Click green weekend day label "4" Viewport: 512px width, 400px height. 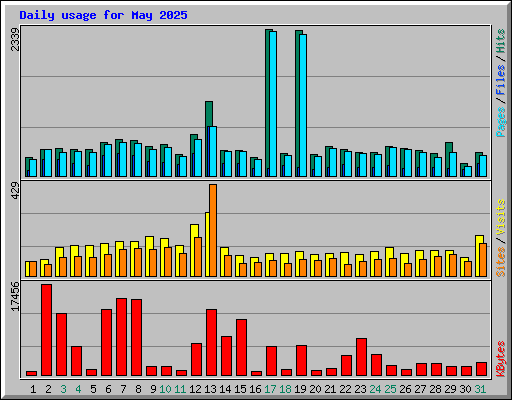click(78, 389)
